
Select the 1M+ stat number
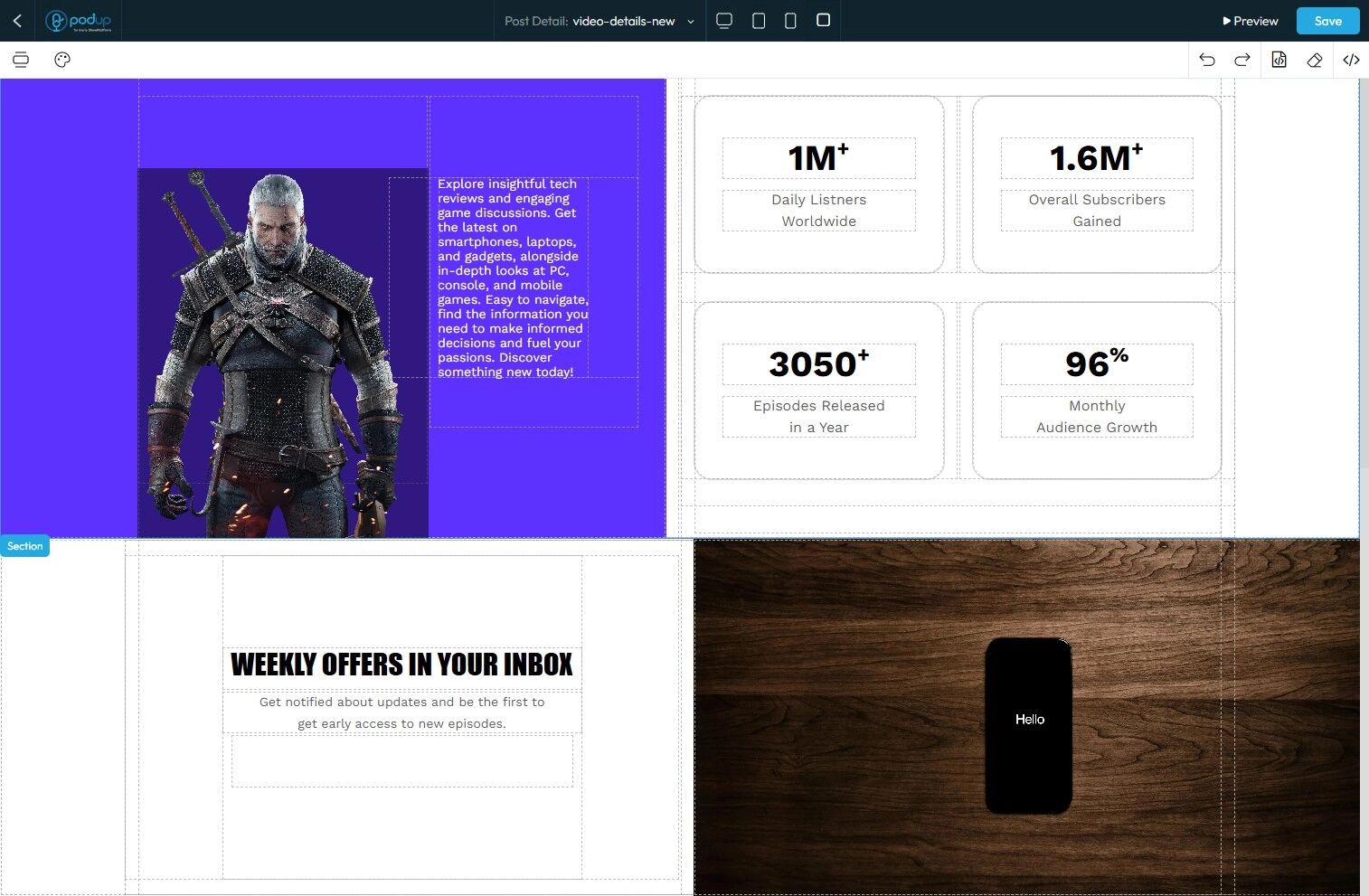point(818,158)
